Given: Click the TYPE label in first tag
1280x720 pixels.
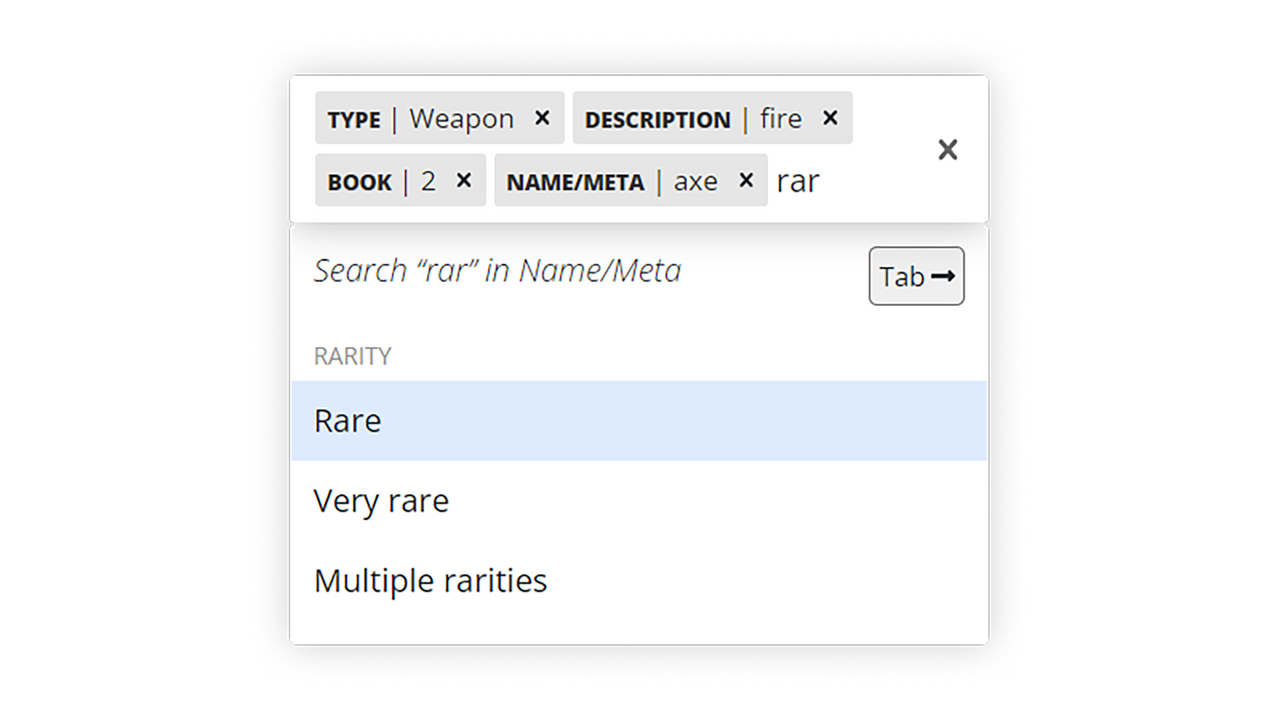Looking at the screenshot, I should point(354,120).
